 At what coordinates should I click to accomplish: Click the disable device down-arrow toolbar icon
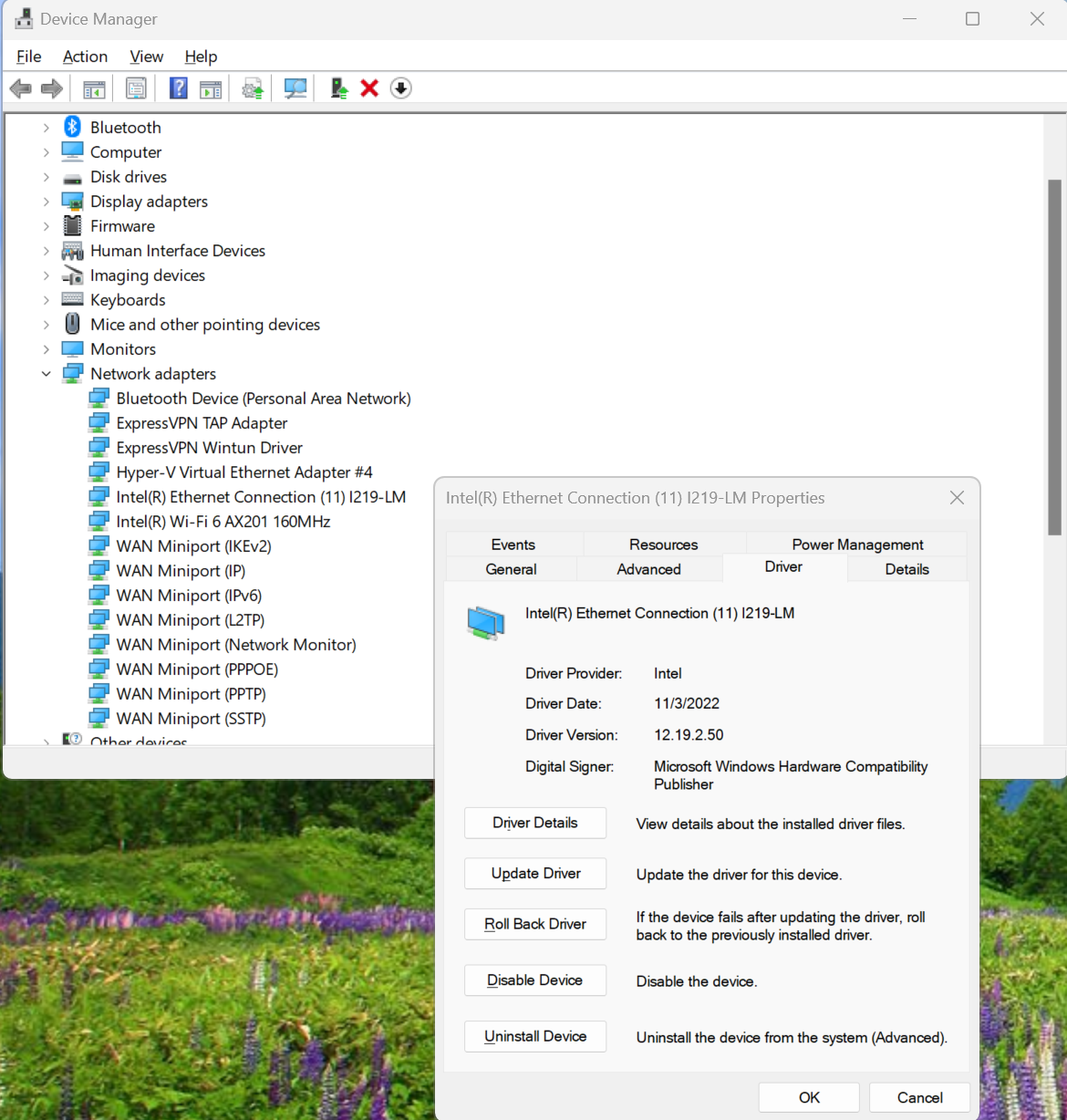(x=400, y=88)
